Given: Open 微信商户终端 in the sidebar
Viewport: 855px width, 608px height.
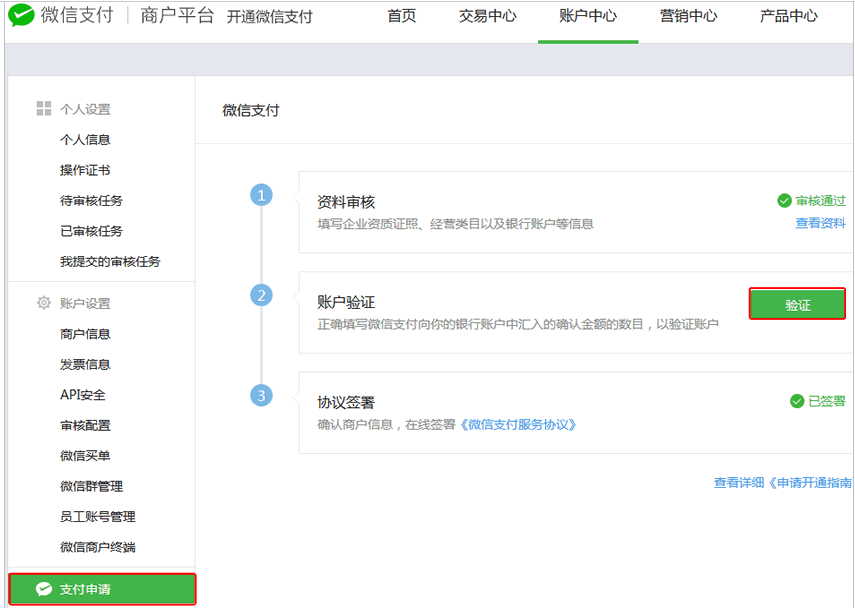Looking at the screenshot, I should [98, 547].
